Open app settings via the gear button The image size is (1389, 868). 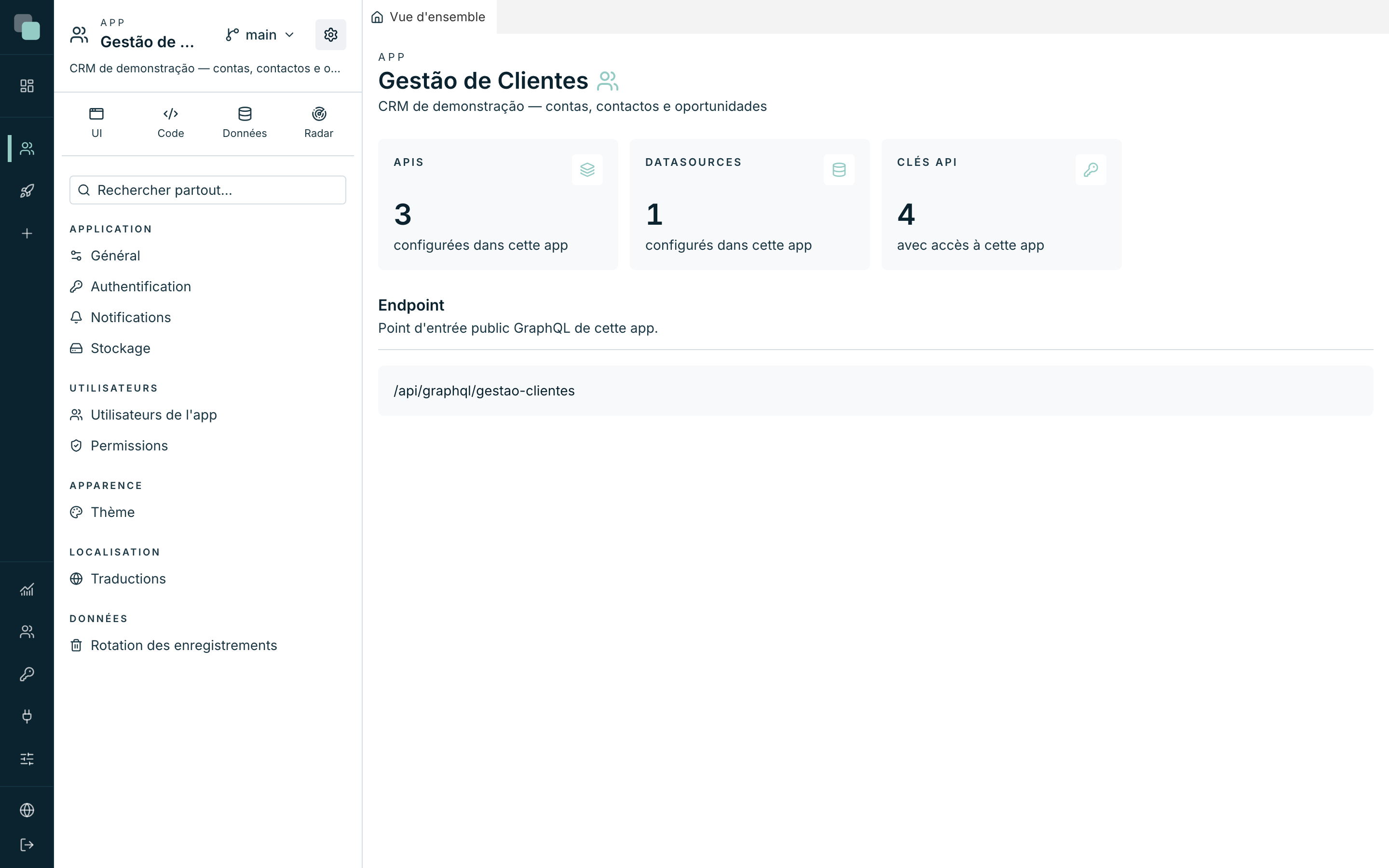pyautogui.click(x=330, y=35)
